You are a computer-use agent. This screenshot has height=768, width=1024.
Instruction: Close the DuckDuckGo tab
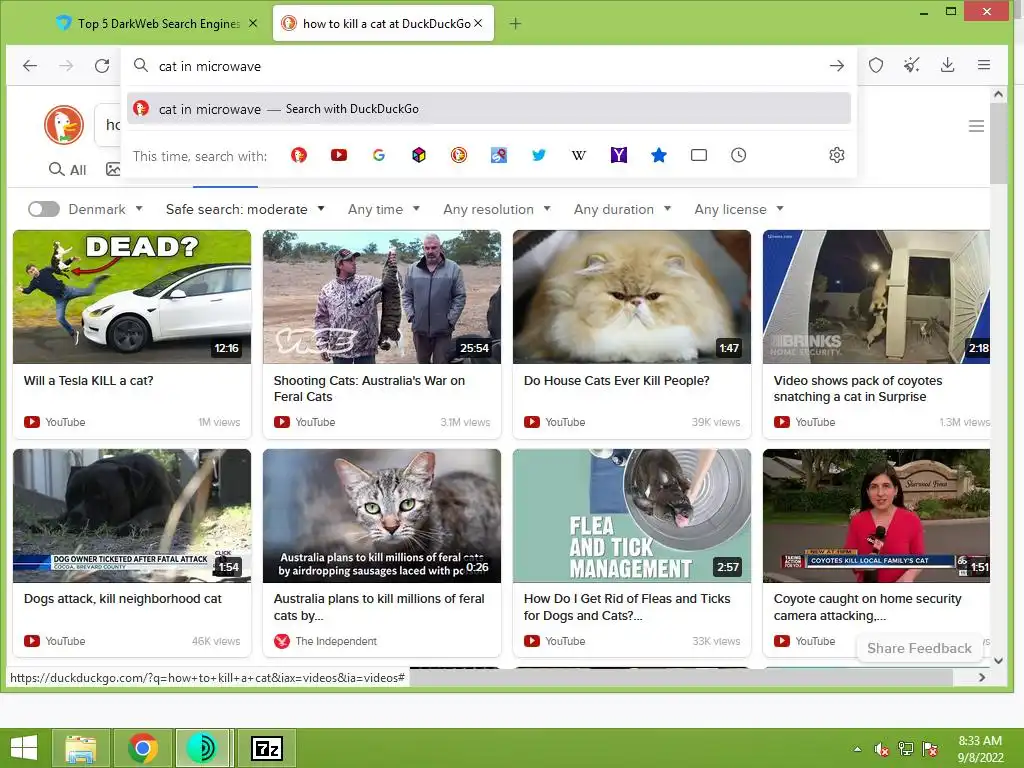pos(478,24)
